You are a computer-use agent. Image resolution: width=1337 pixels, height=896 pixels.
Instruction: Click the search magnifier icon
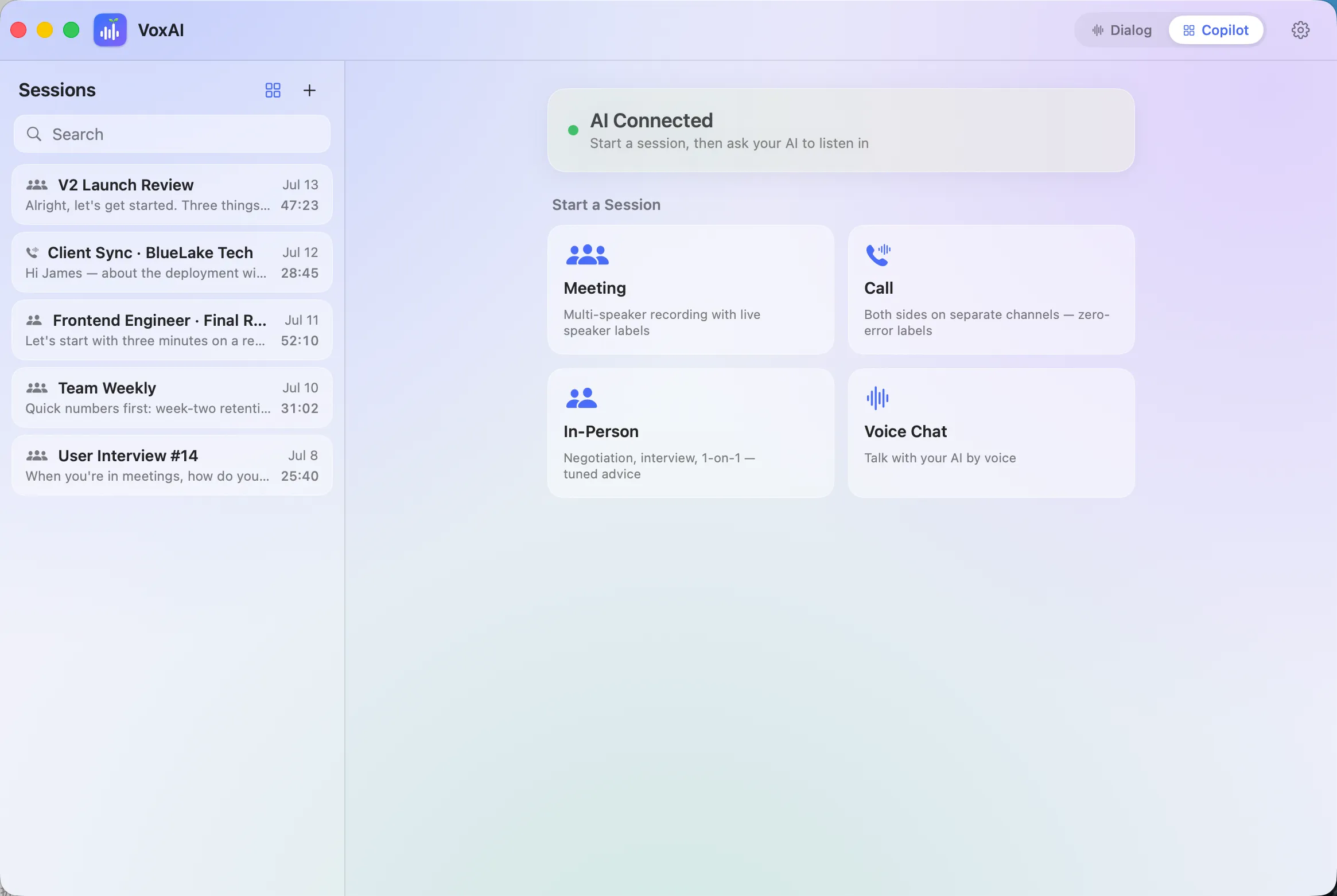click(x=34, y=134)
